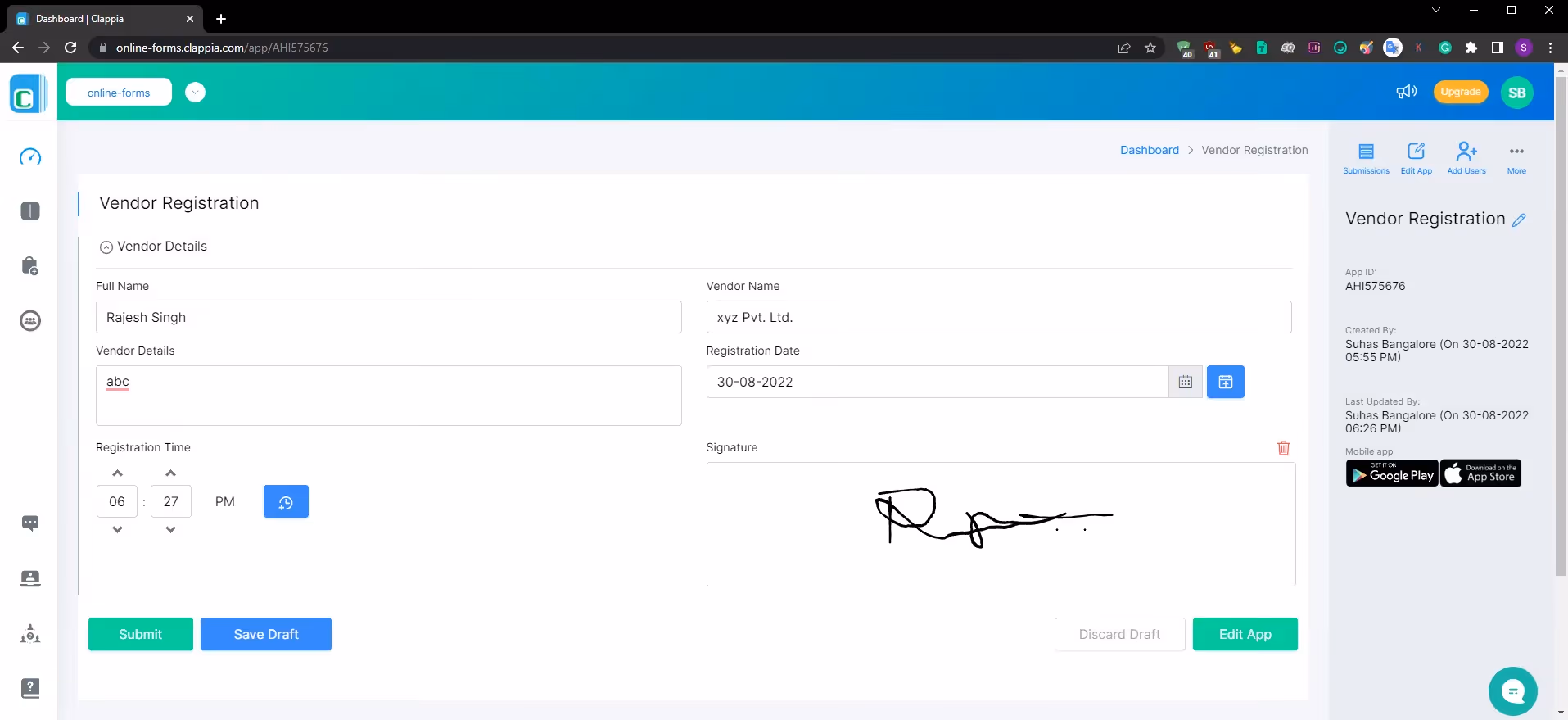Open the More options ellipsis
The height and width of the screenshot is (720, 1568).
(1516, 158)
